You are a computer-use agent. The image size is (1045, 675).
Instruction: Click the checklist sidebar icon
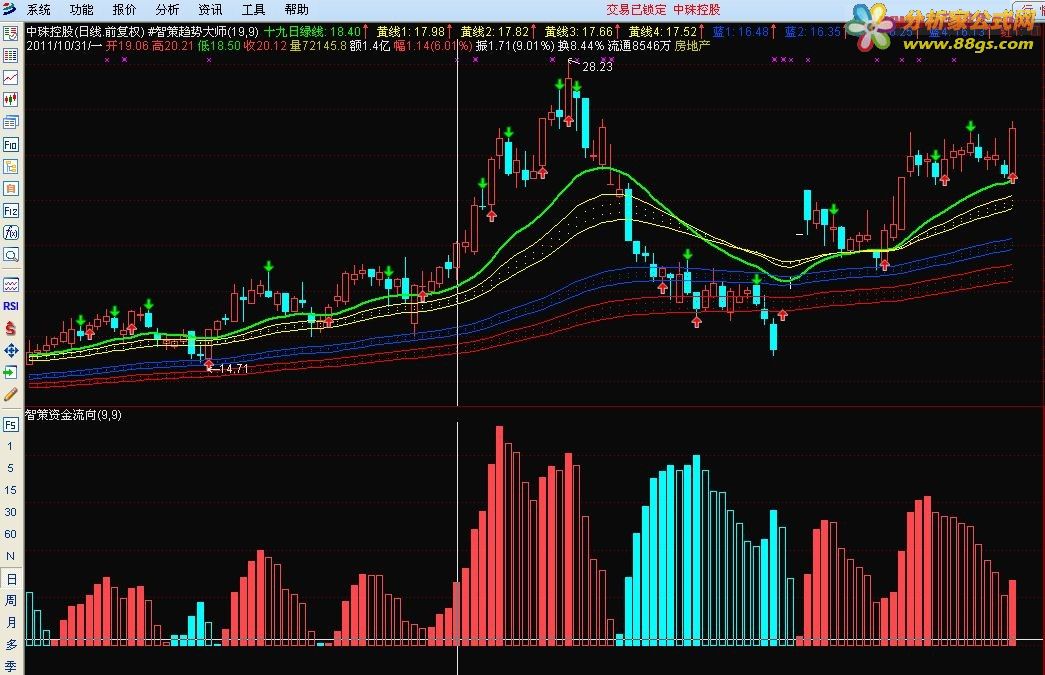(x=11, y=33)
